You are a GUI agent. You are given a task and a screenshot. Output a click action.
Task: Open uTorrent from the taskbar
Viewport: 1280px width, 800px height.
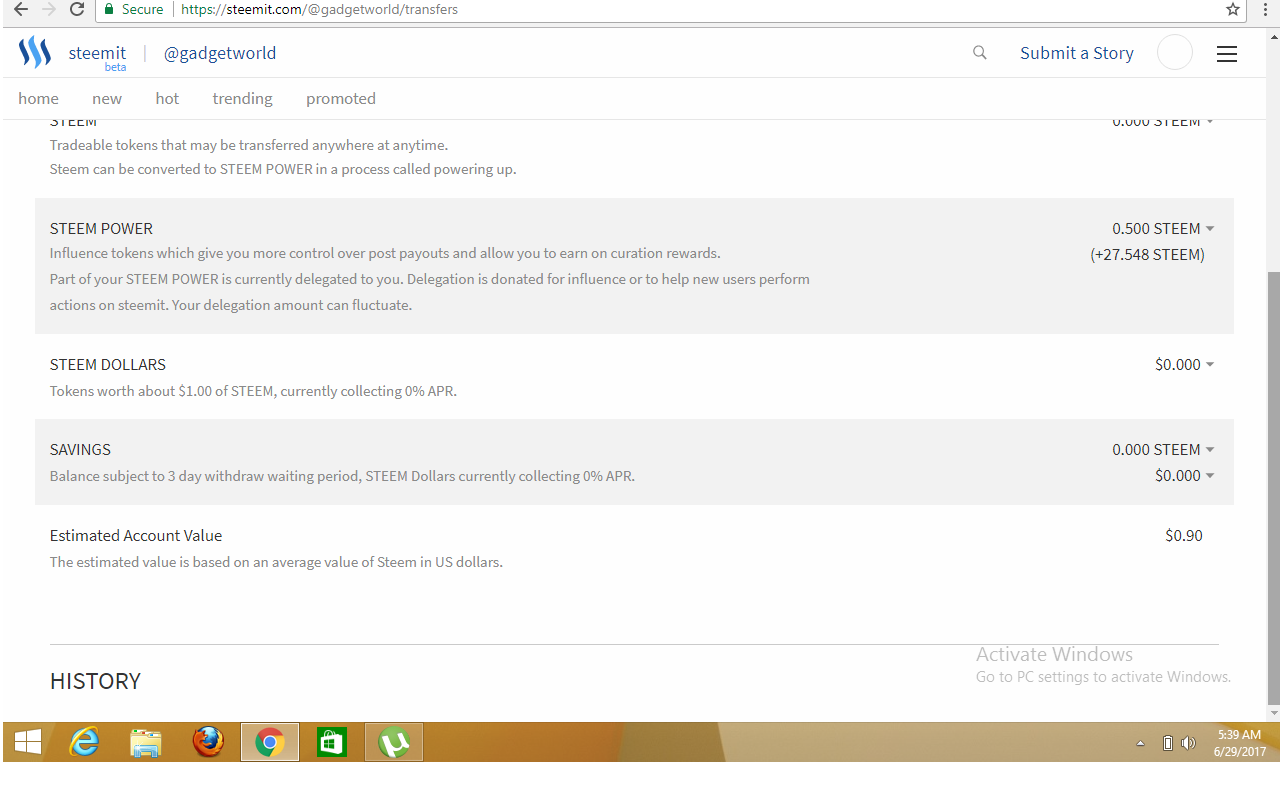tap(394, 742)
